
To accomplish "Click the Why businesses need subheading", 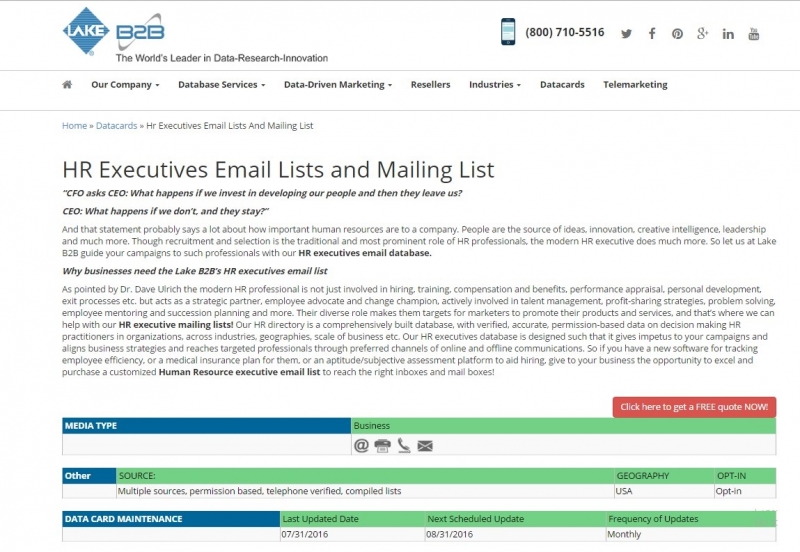I will 195,271.
